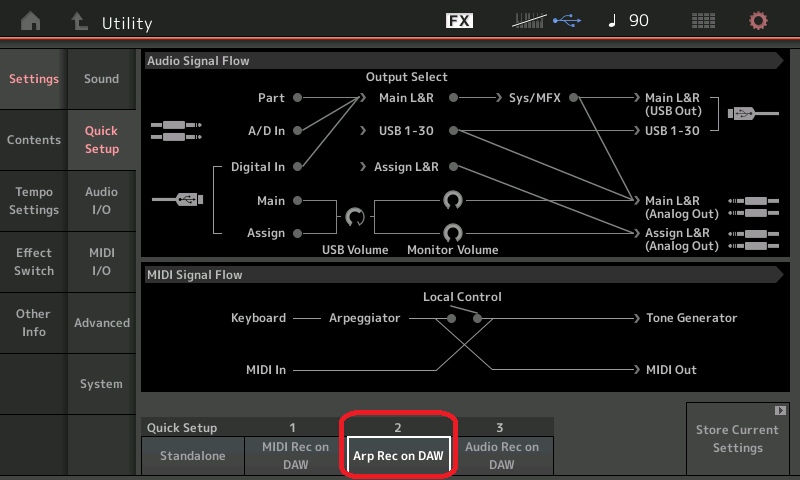Adjust the Monitor Volume knob
The image size is (800, 480).
click(453, 232)
